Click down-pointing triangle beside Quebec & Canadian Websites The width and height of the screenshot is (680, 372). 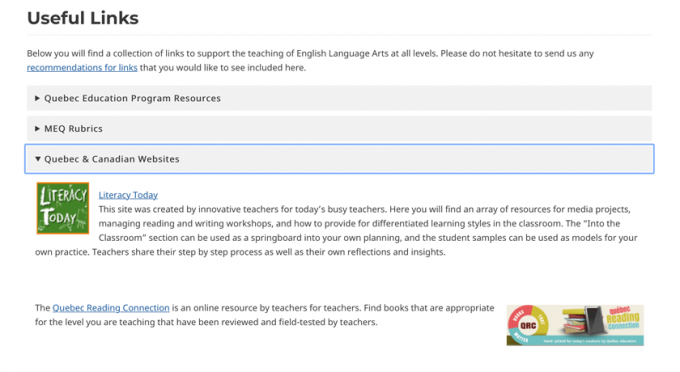38,159
